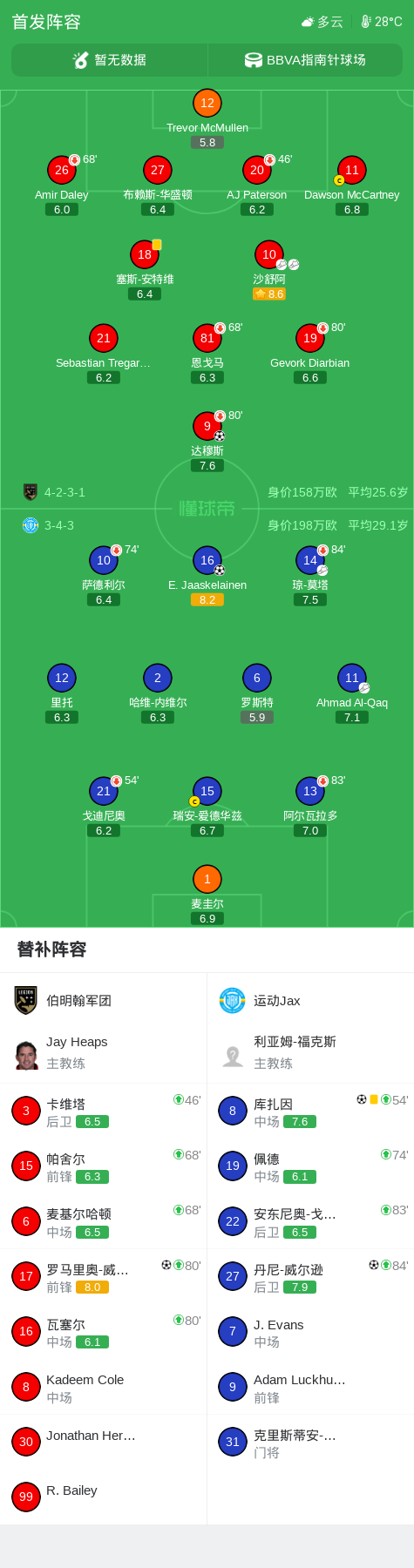
Task: Tap the Sporting Jax crest beside 3-4-3
Action: (x=31, y=525)
